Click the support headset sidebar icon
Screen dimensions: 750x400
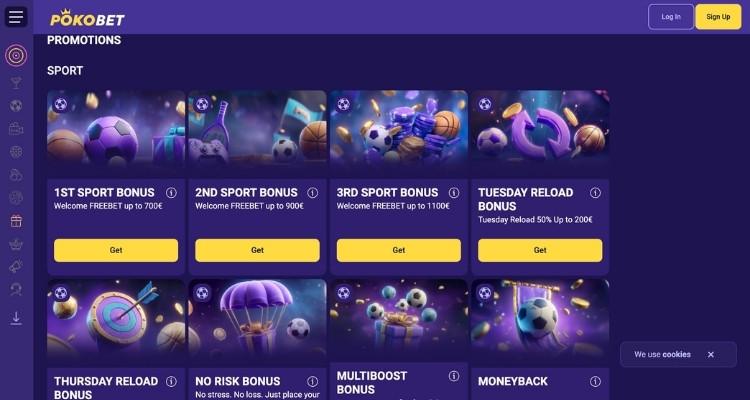point(16,289)
